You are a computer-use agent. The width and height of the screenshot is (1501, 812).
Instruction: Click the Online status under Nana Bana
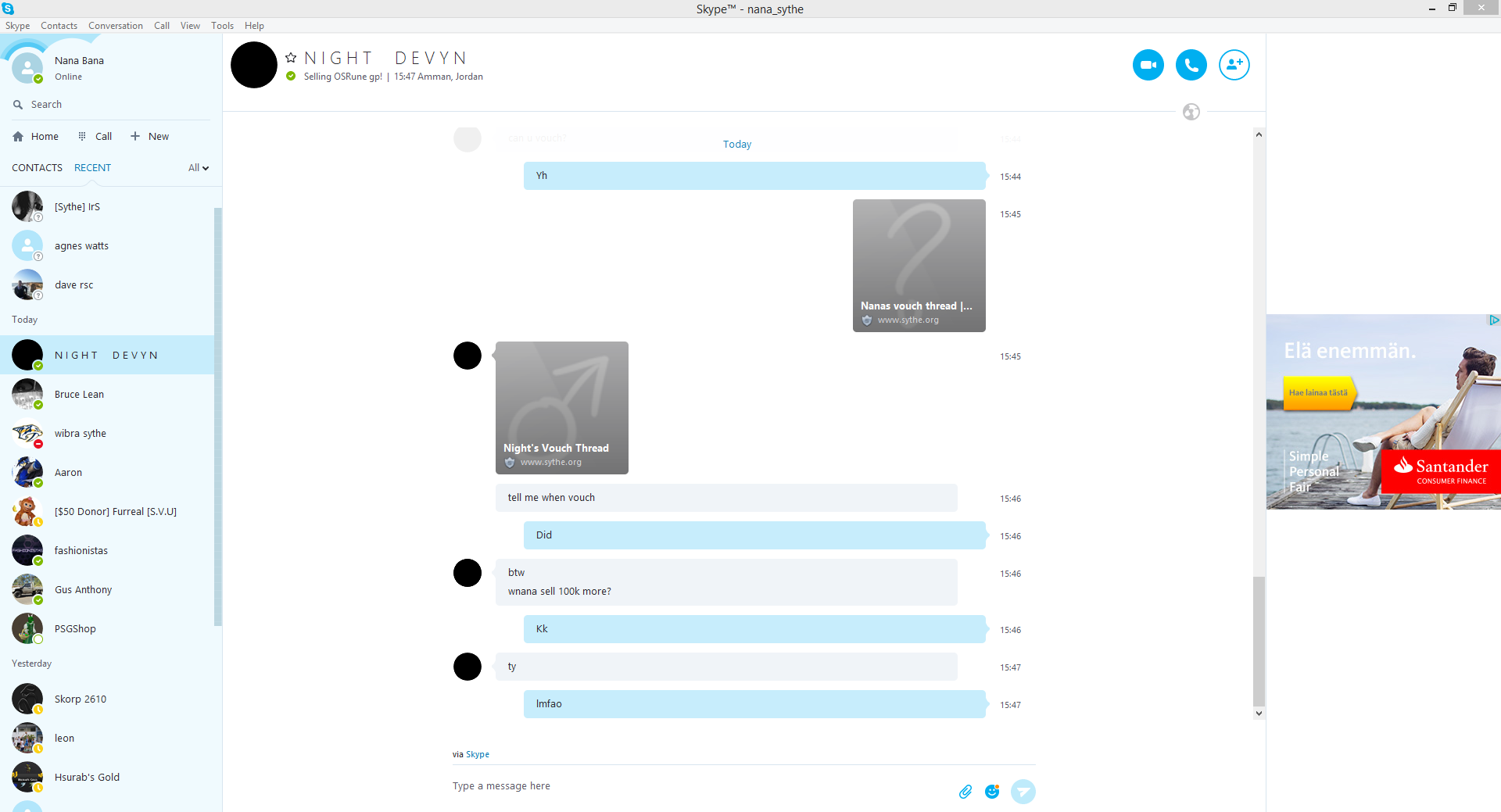[x=68, y=77]
